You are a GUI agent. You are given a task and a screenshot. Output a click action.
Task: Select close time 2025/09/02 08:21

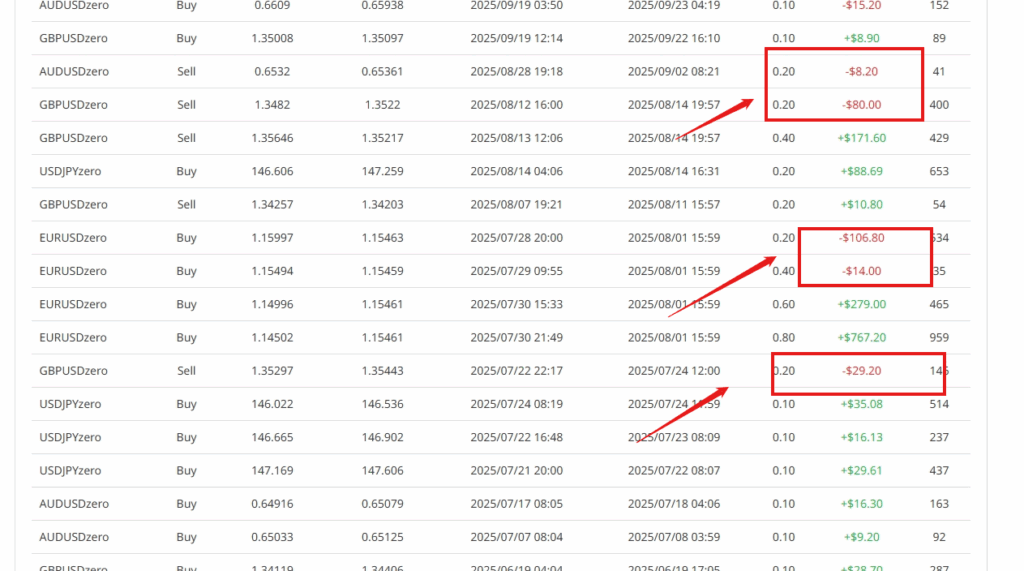pyautogui.click(x=673, y=72)
